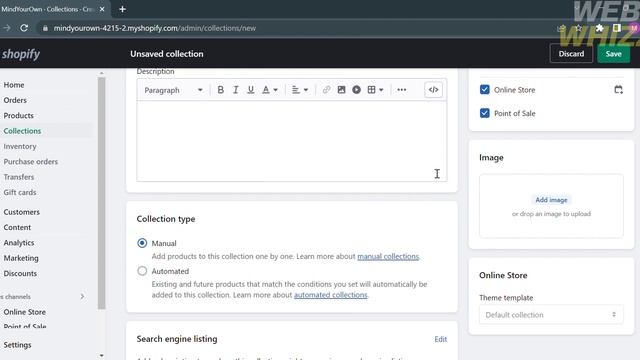Toggle bold formatting in description editor
The height and width of the screenshot is (360, 640).
pos(220,90)
